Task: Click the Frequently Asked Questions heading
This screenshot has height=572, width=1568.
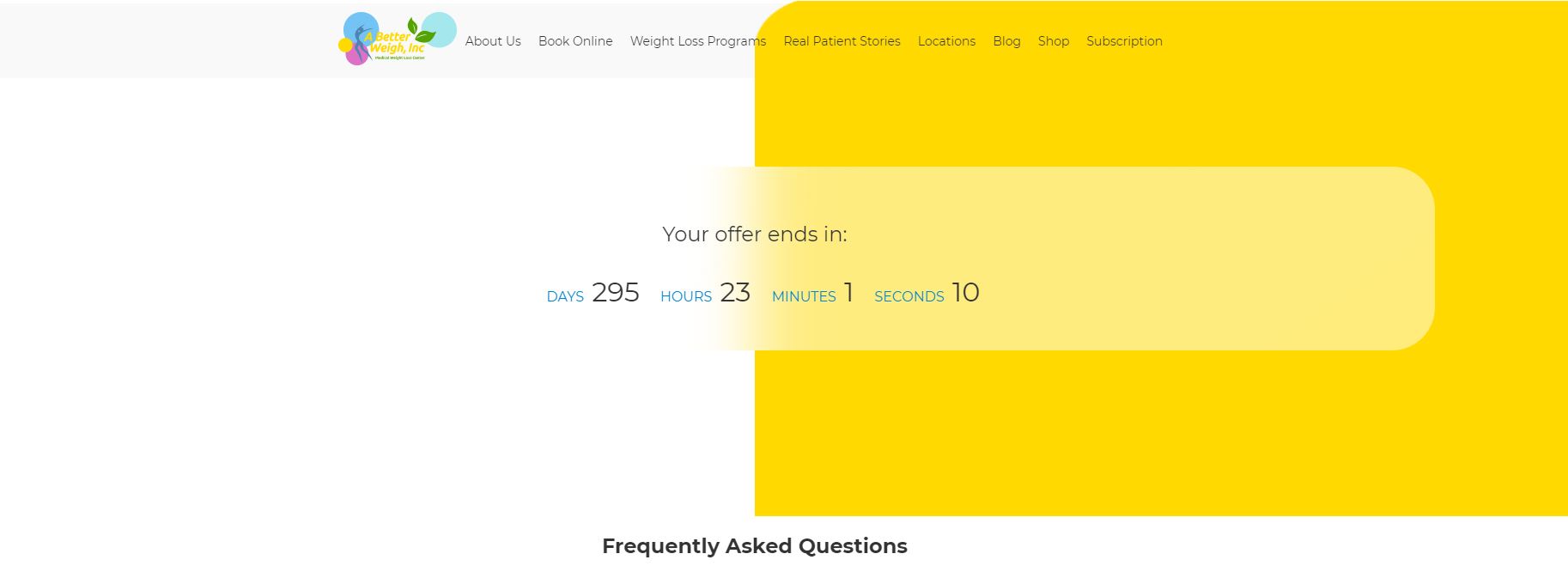Action: coord(754,546)
